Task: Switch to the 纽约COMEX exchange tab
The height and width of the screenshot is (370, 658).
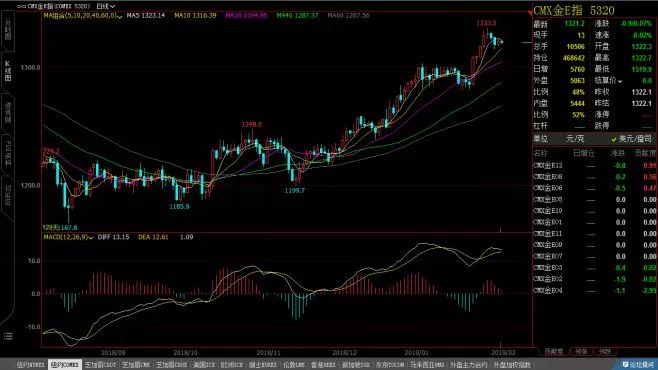Action: click(x=65, y=365)
